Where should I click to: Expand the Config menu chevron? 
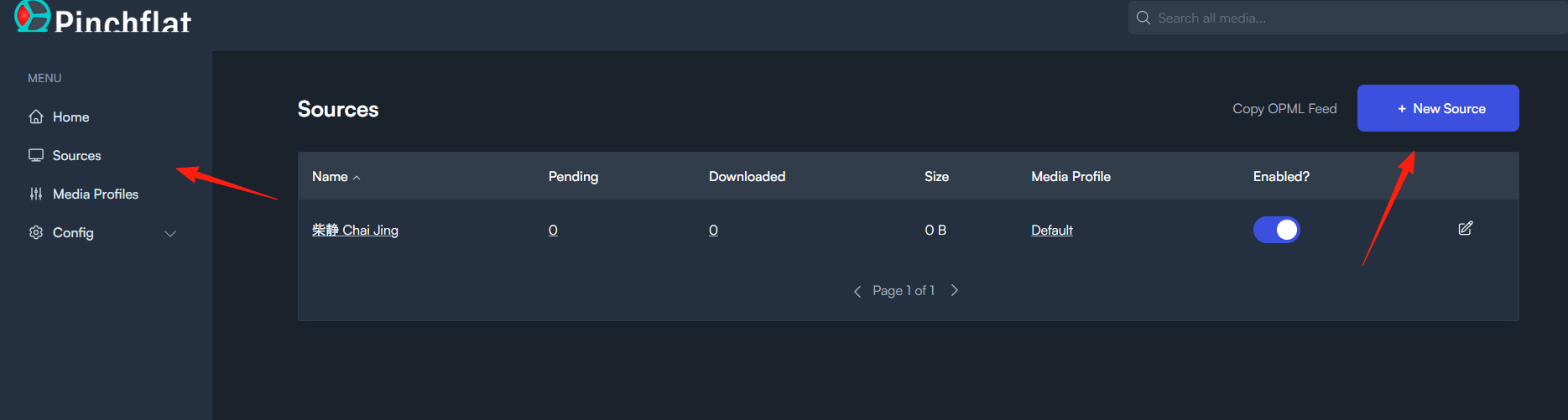click(x=170, y=233)
